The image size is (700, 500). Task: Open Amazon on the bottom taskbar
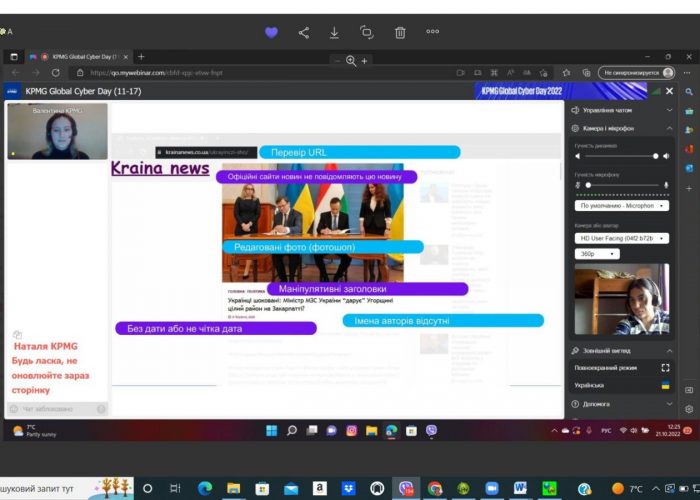point(320,488)
